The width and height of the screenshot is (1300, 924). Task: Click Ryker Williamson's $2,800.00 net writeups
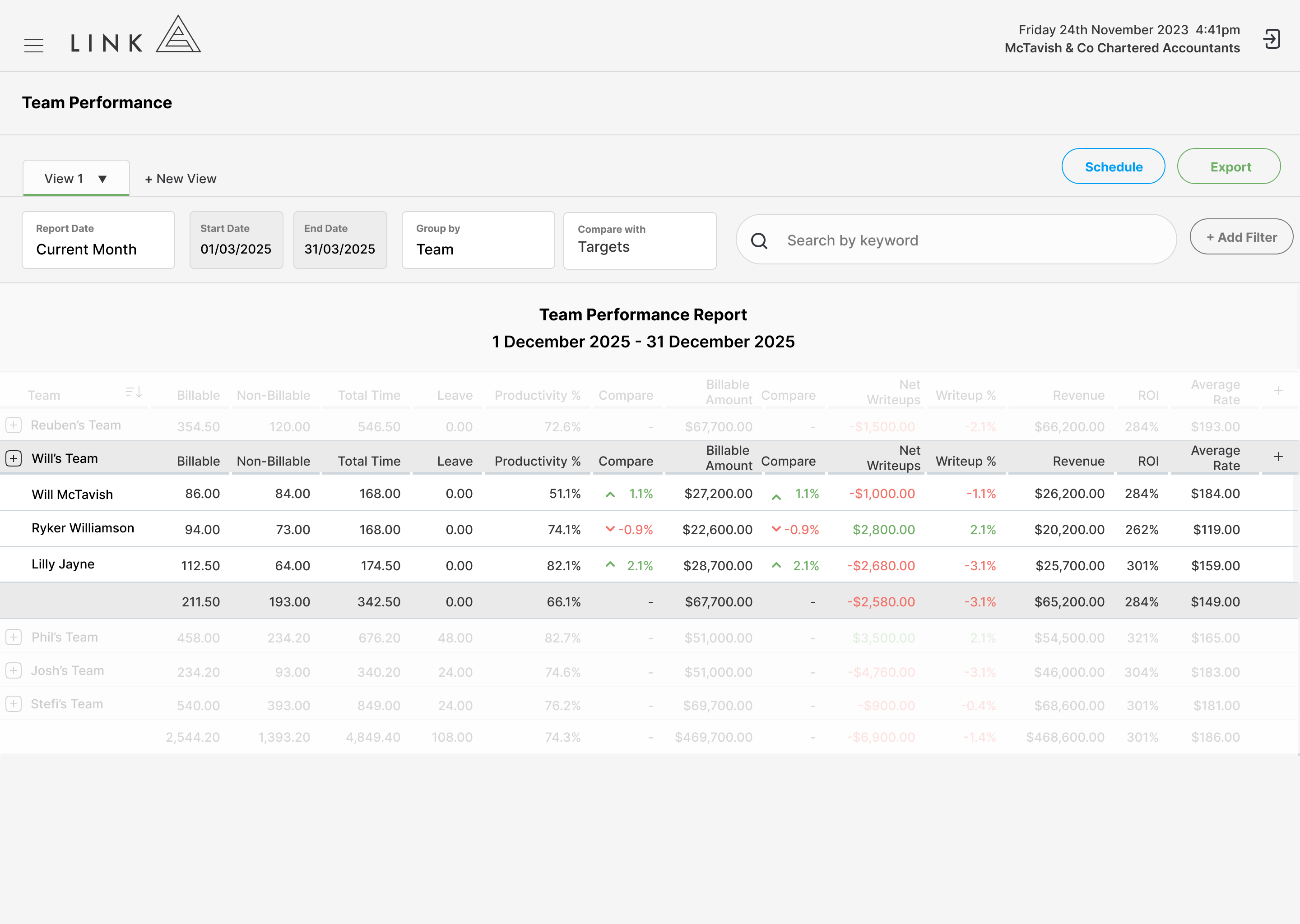click(883, 530)
